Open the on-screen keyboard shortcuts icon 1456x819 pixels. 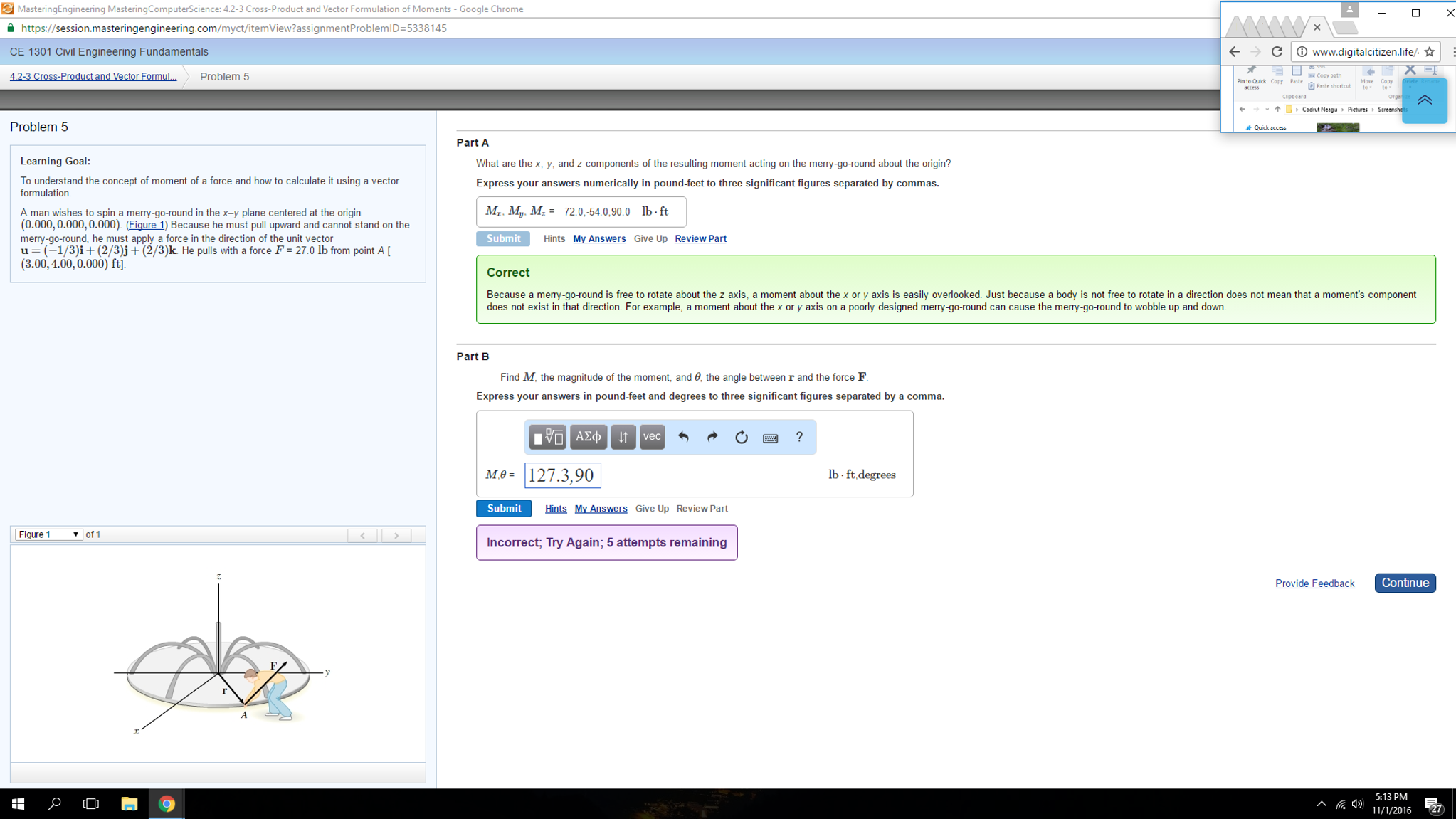[770, 438]
